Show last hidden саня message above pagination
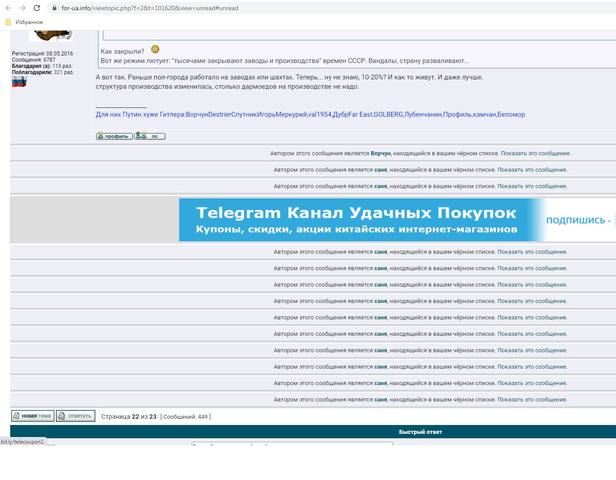Image resolution: width=616 pixels, height=480 pixels. point(532,399)
